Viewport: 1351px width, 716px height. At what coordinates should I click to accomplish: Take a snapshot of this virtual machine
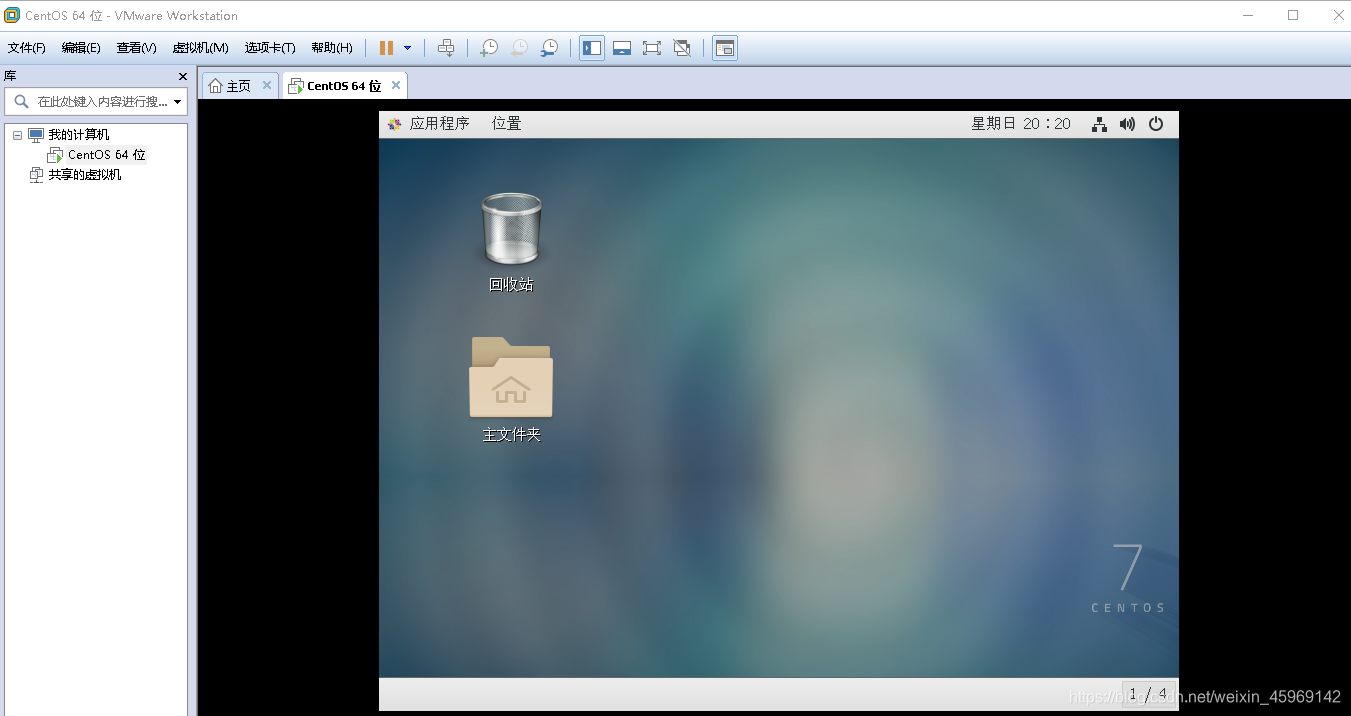[x=489, y=48]
